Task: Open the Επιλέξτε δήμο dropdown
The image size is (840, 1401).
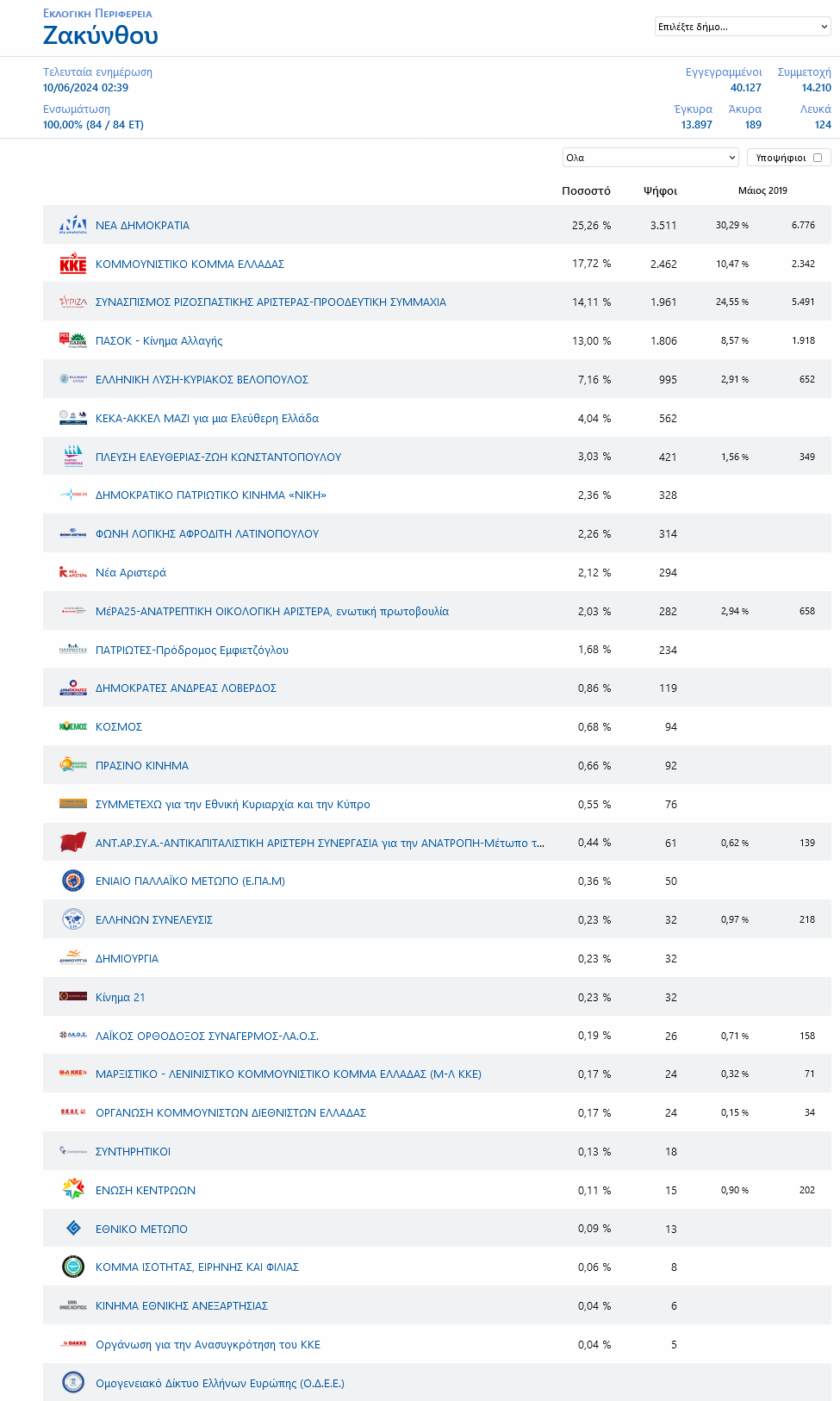Action: (743, 27)
